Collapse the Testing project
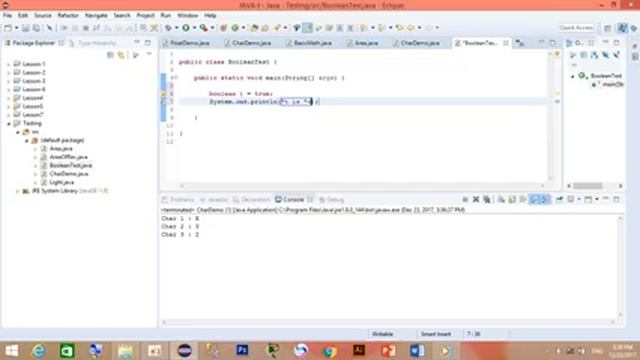The height and width of the screenshot is (360, 640). tap(8, 123)
